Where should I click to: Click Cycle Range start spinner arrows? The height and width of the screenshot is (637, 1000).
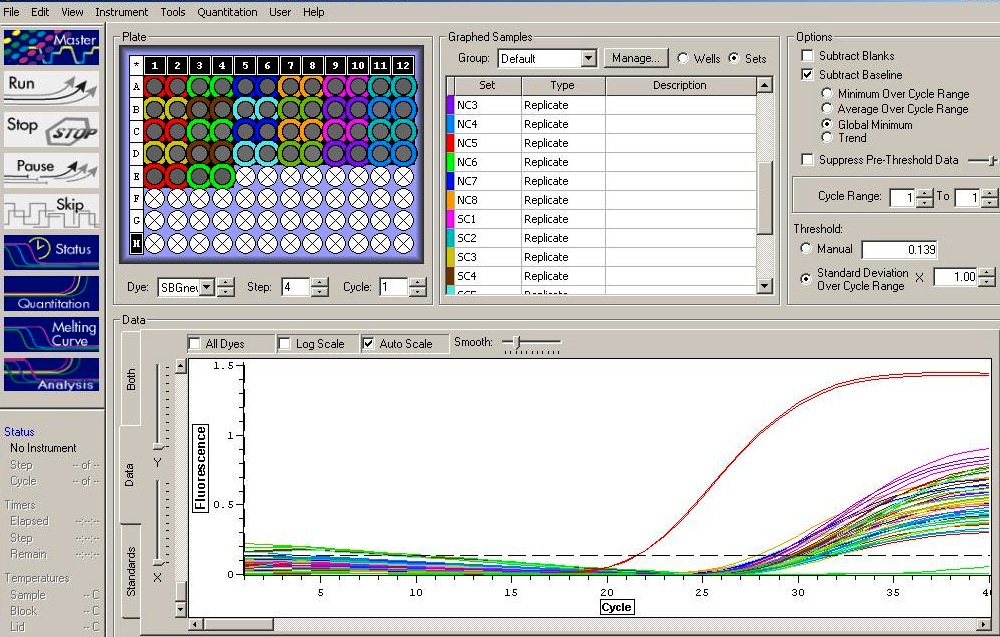(x=925, y=198)
